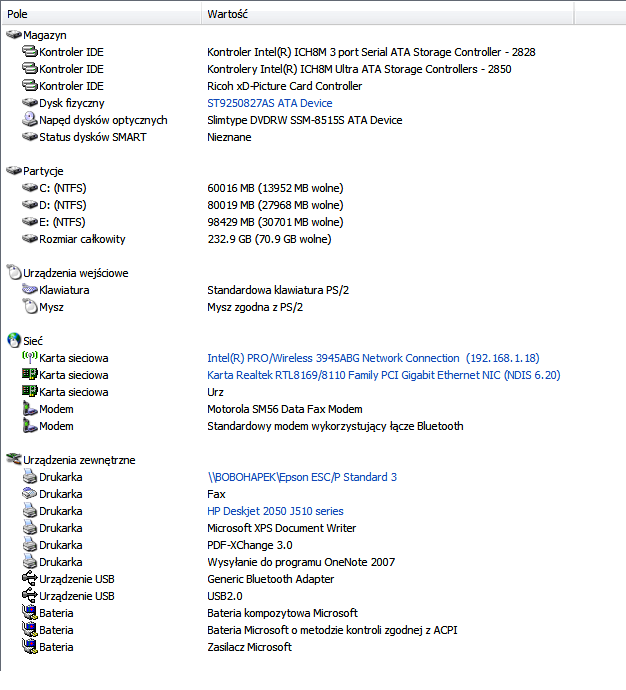The image size is (626, 690).
Task: Click the Bateria Microsoft ACPI value
Action: 332,630
